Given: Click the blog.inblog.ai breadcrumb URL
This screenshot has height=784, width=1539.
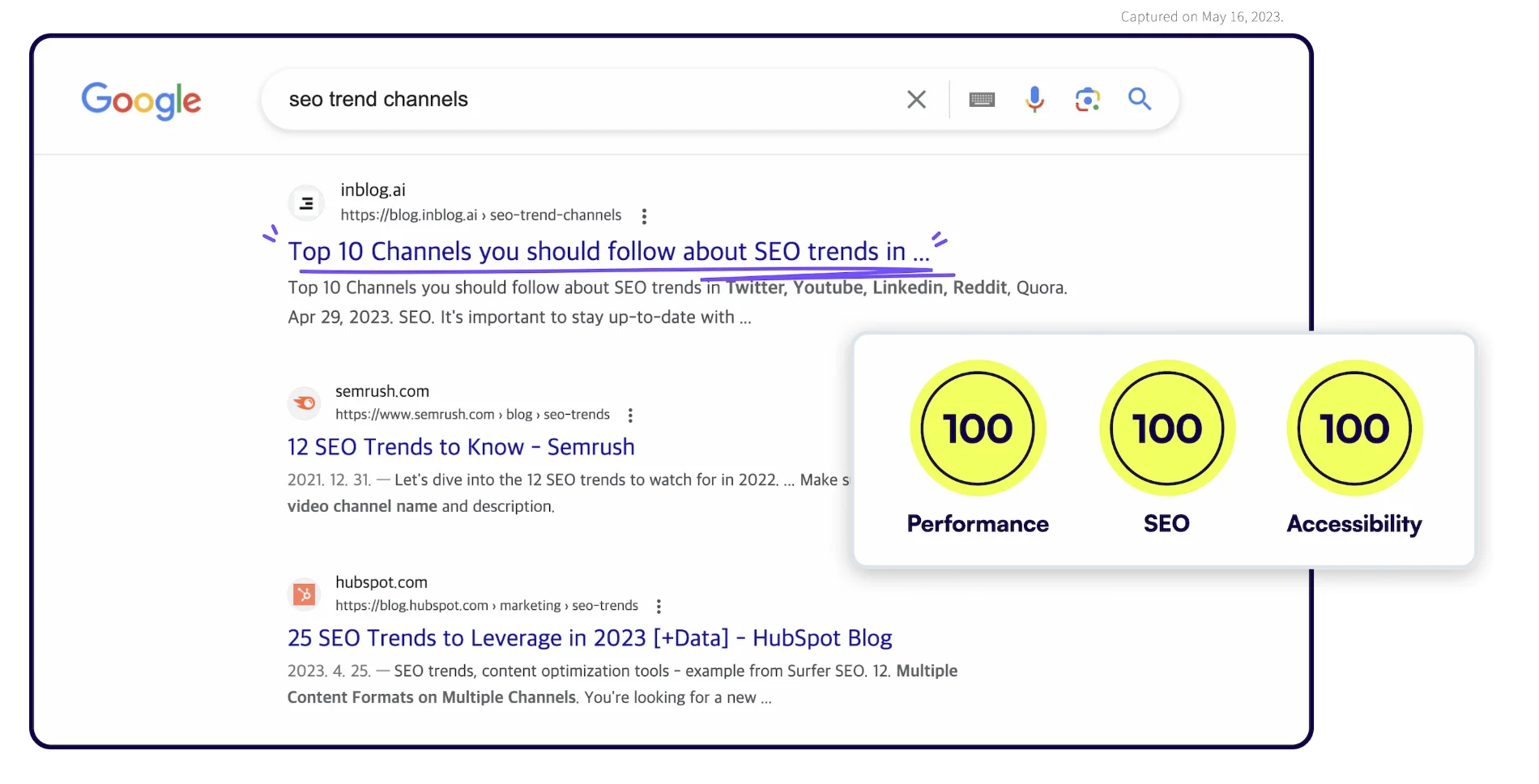Looking at the screenshot, I should [x=480, y=215].
